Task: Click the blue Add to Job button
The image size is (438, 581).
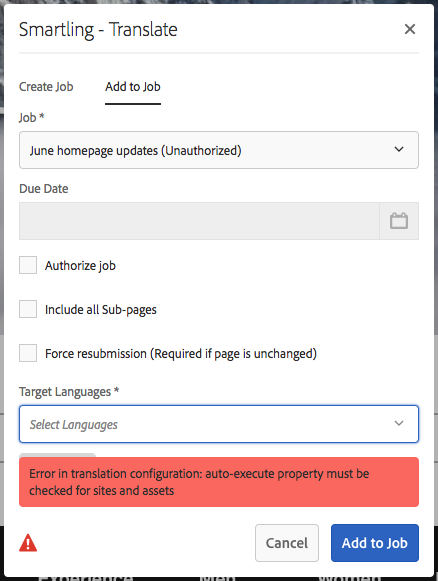Action: click(375, 543)
